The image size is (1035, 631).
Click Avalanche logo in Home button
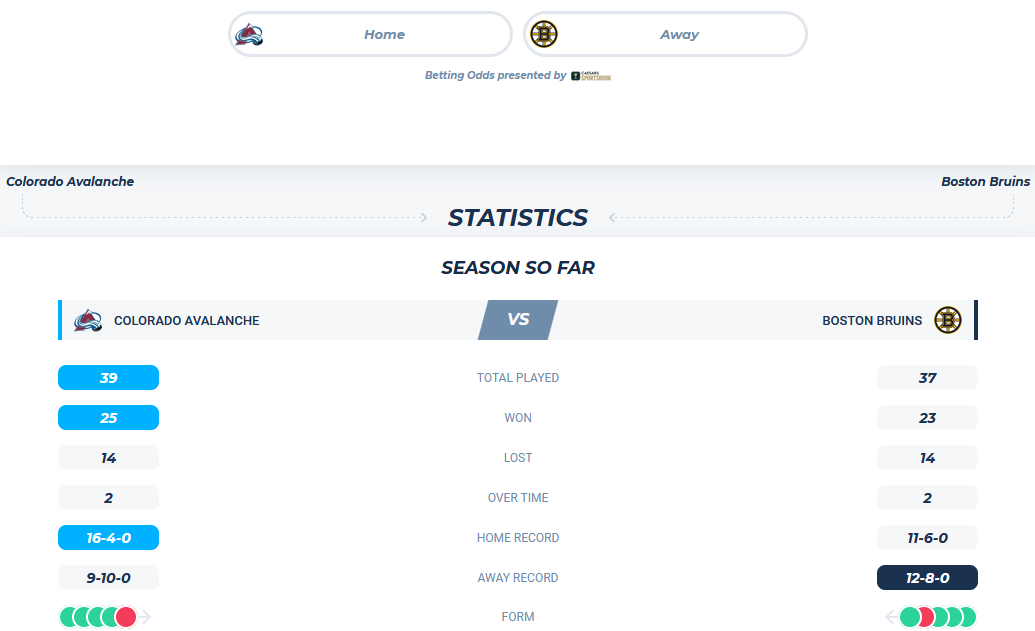pyautogui.click(x=250, y=34)
